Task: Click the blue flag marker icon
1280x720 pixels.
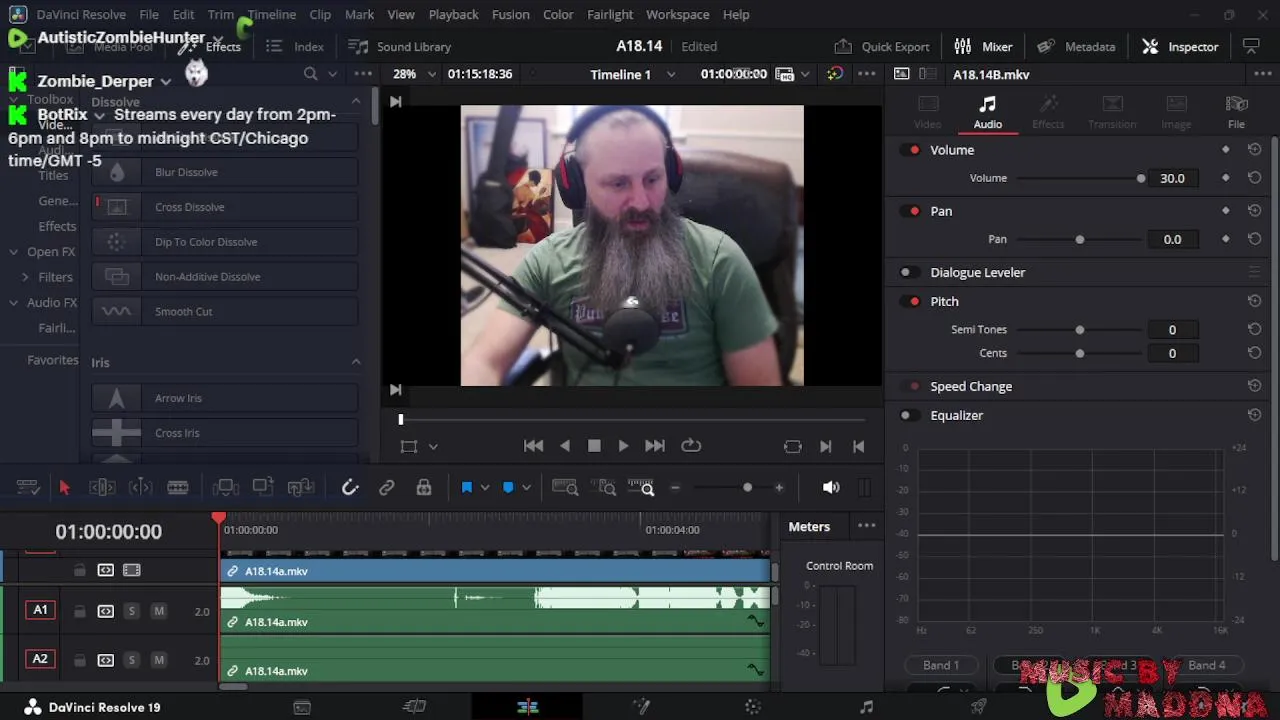Action: click(x=466, y=488)
